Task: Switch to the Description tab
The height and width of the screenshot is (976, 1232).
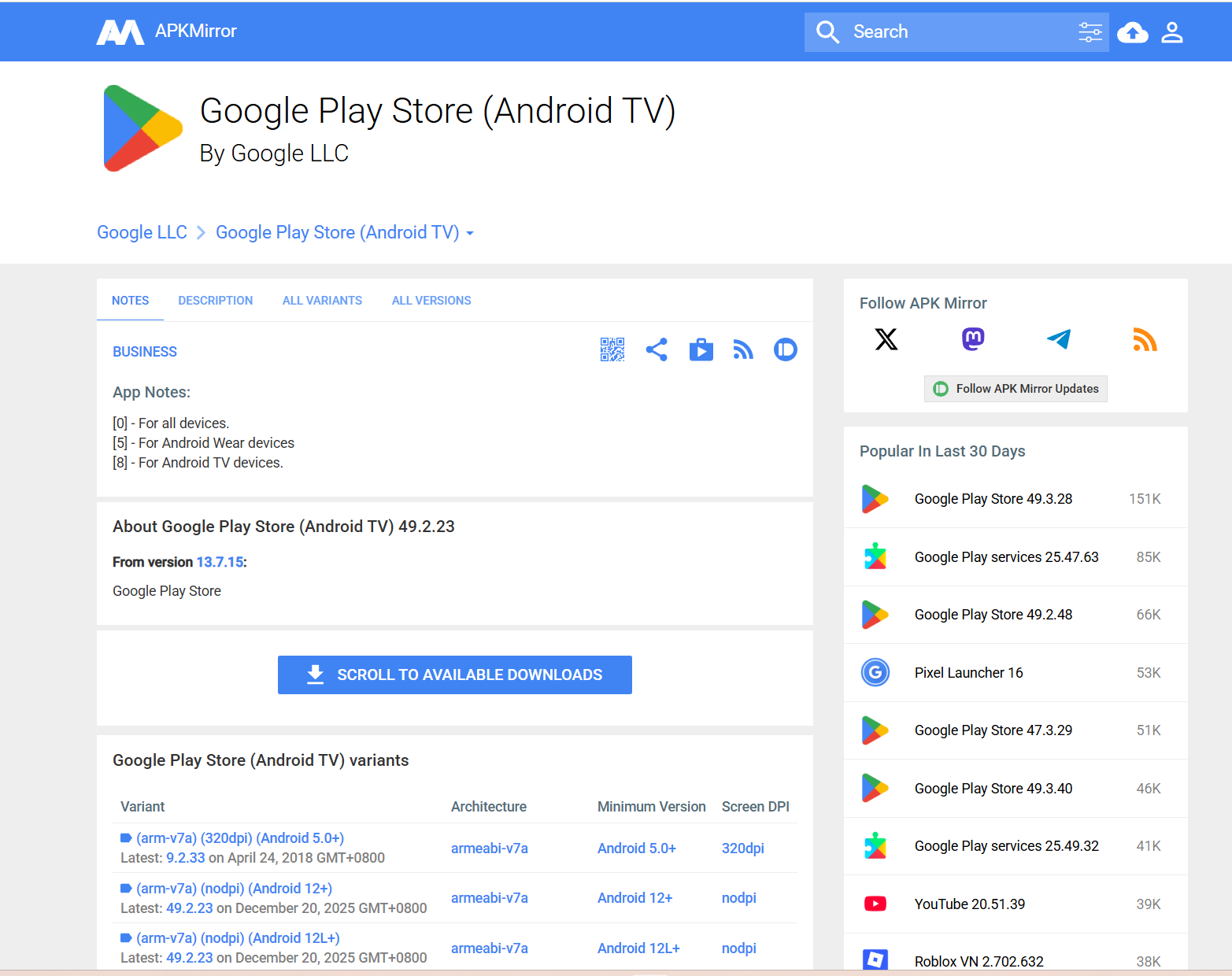Action: point(215,301)
